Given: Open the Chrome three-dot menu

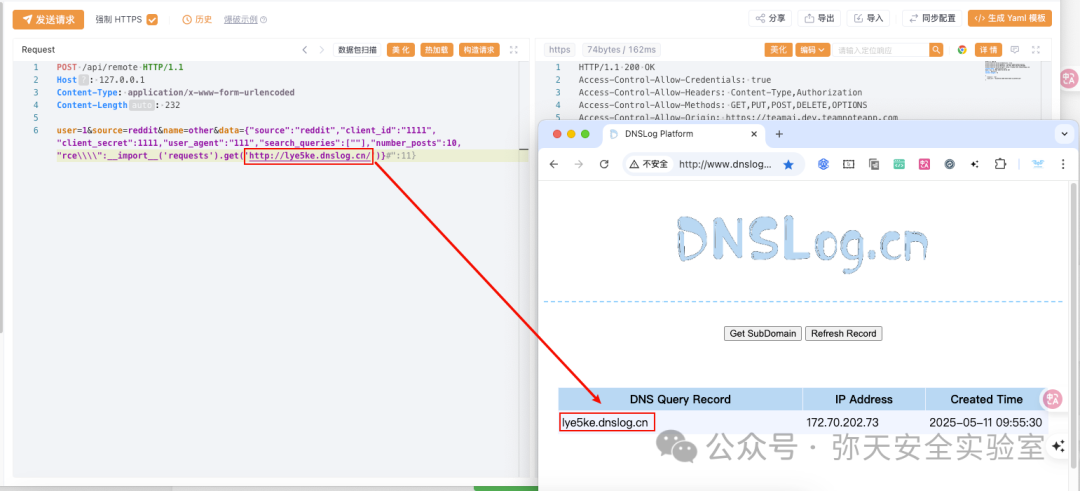Looking at the screenshot, I should 1063,164.
